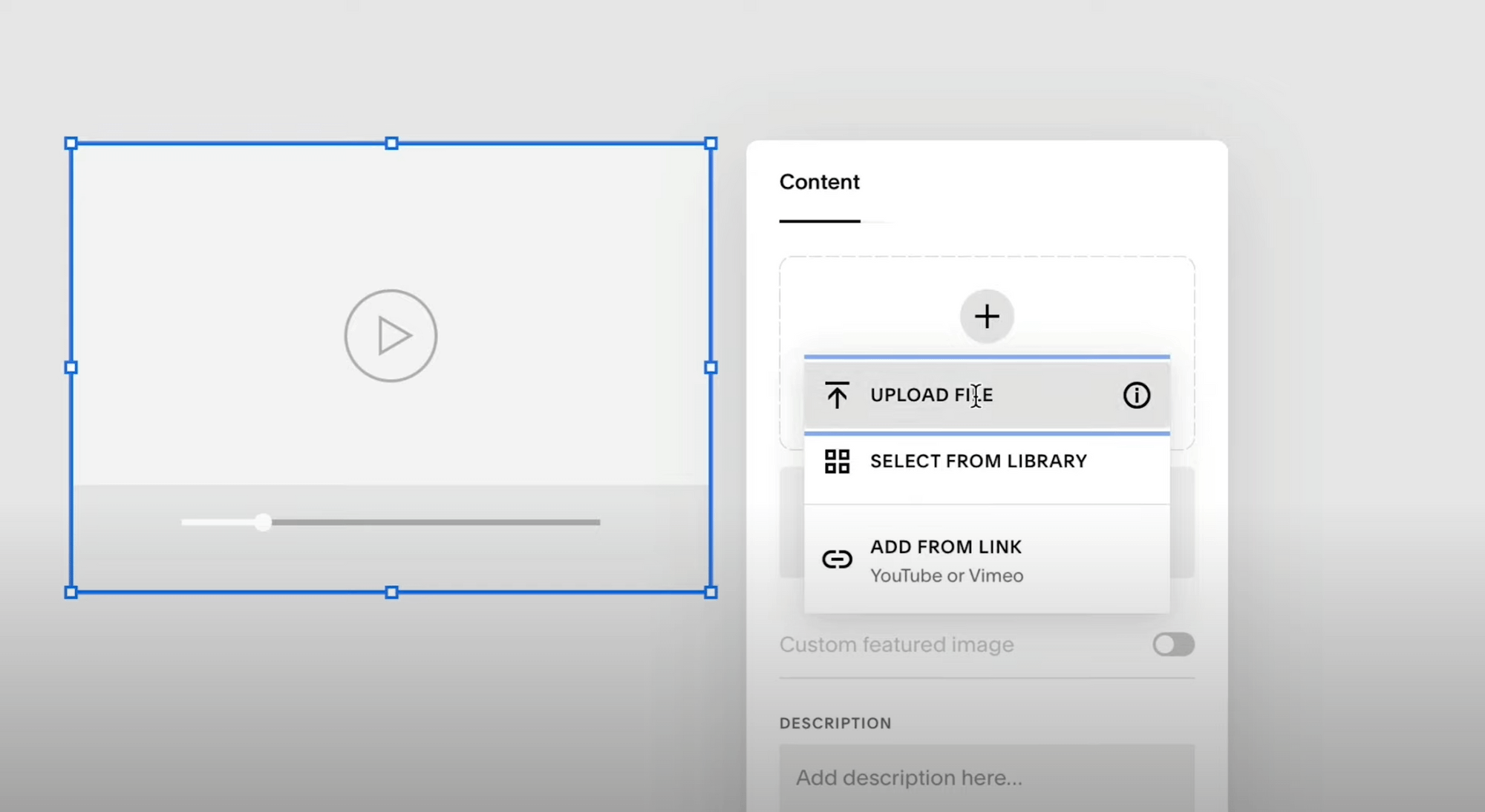This screenshot has height=812, width=1485.
Task: Click the Add description here field
Action: (987, 778)
